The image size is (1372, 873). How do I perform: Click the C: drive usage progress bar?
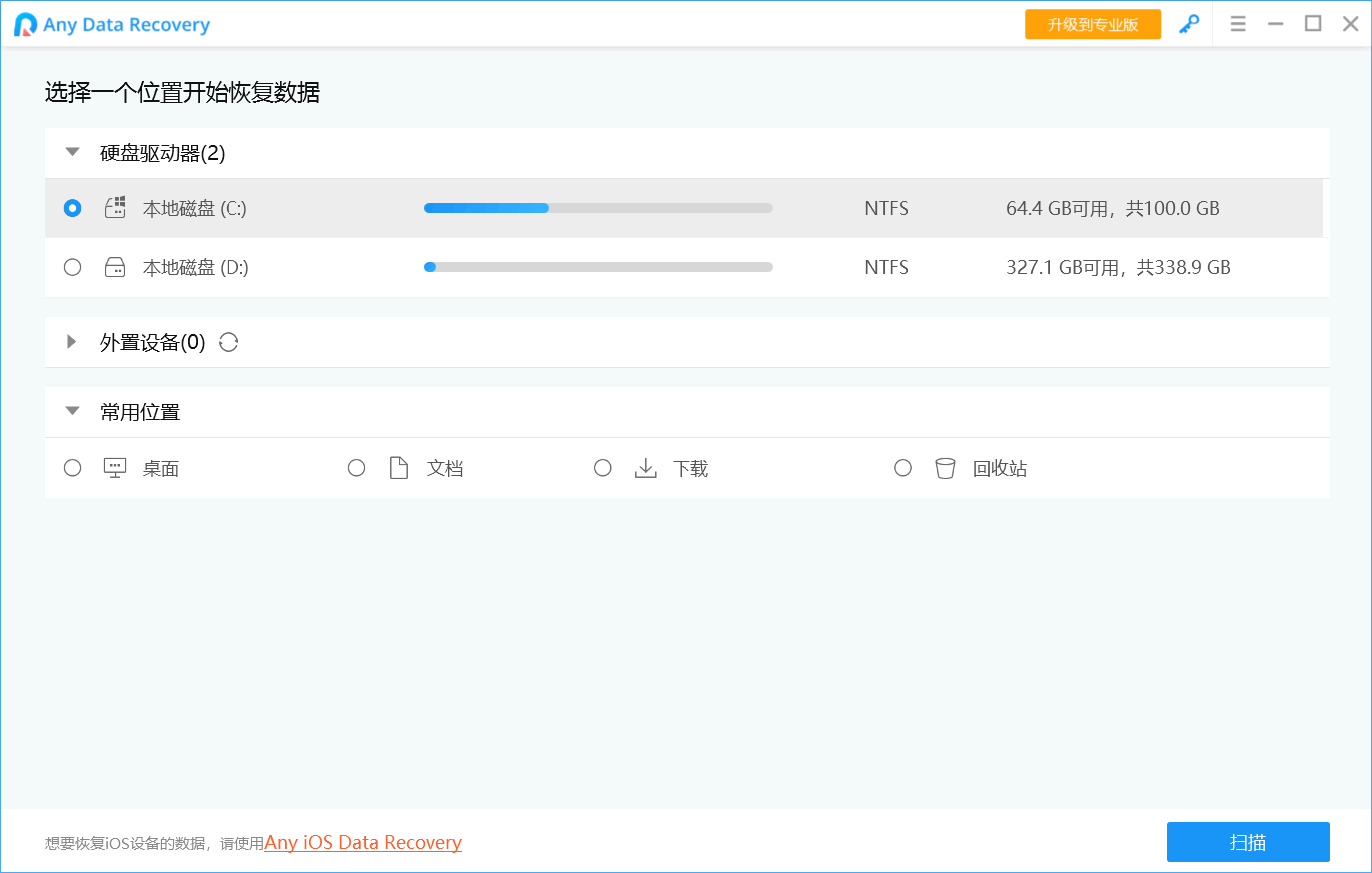pos(599,208)
